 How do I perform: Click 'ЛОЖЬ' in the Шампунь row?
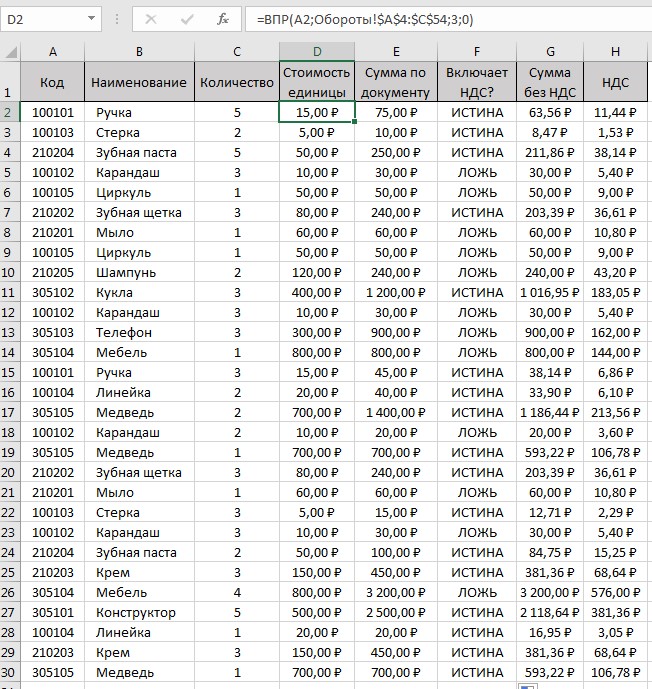click(477, 273)
